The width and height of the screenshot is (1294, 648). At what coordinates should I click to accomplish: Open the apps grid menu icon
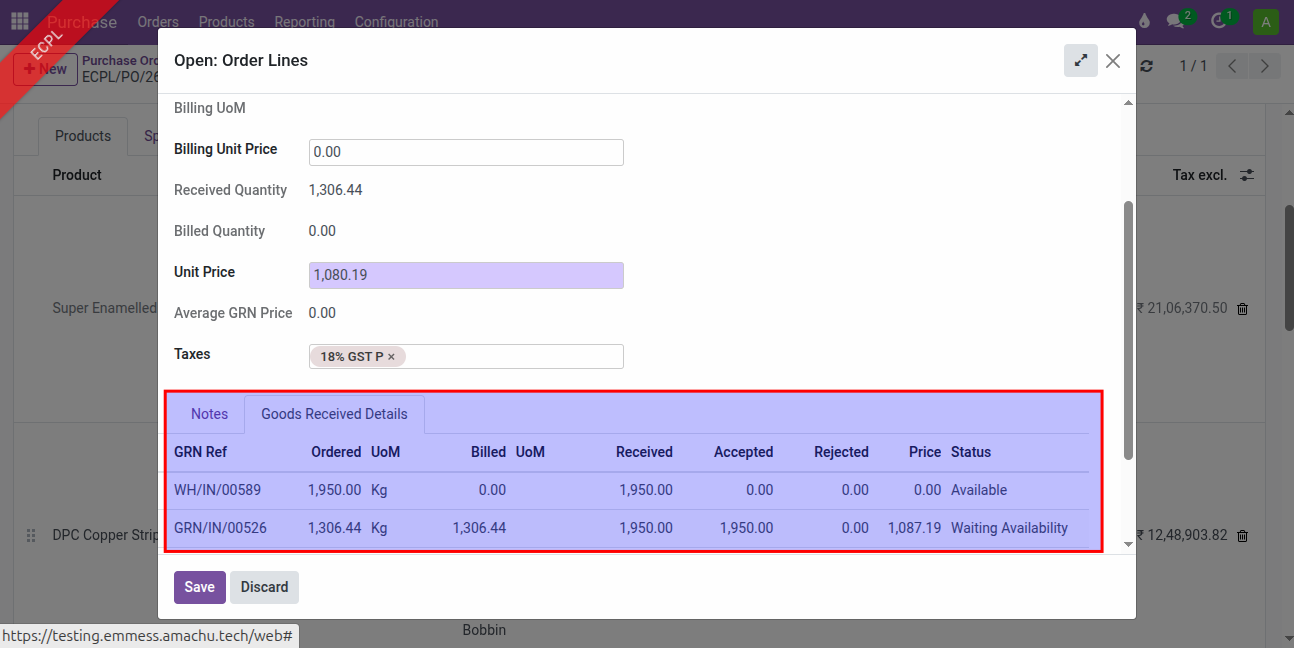pyautogui.click(x=20, y=21)
